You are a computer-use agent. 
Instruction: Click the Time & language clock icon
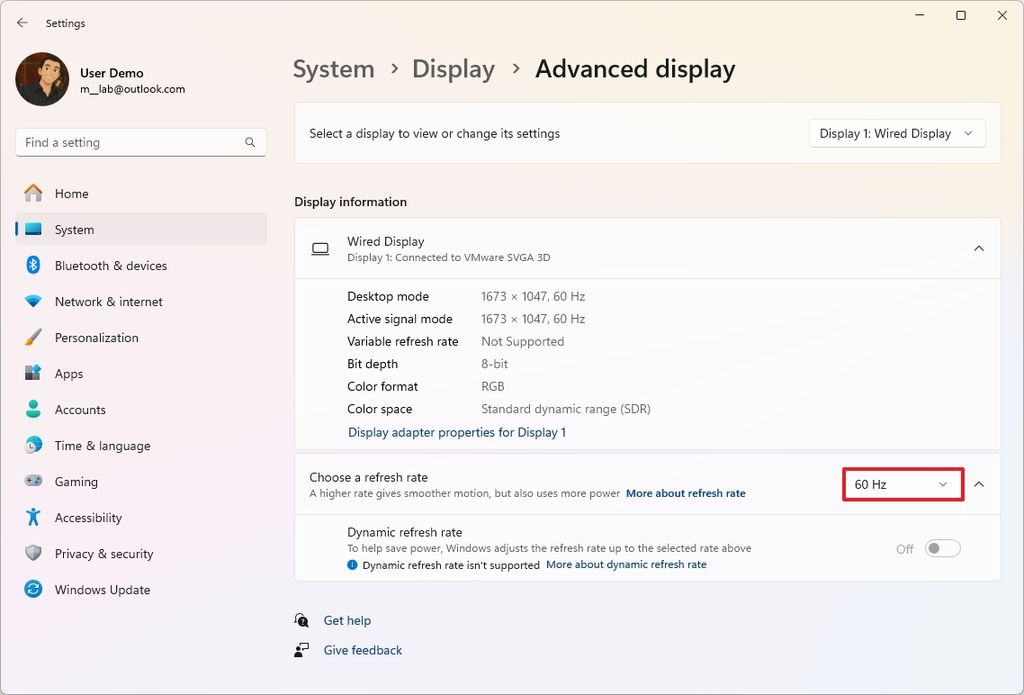tap(33, 445)
